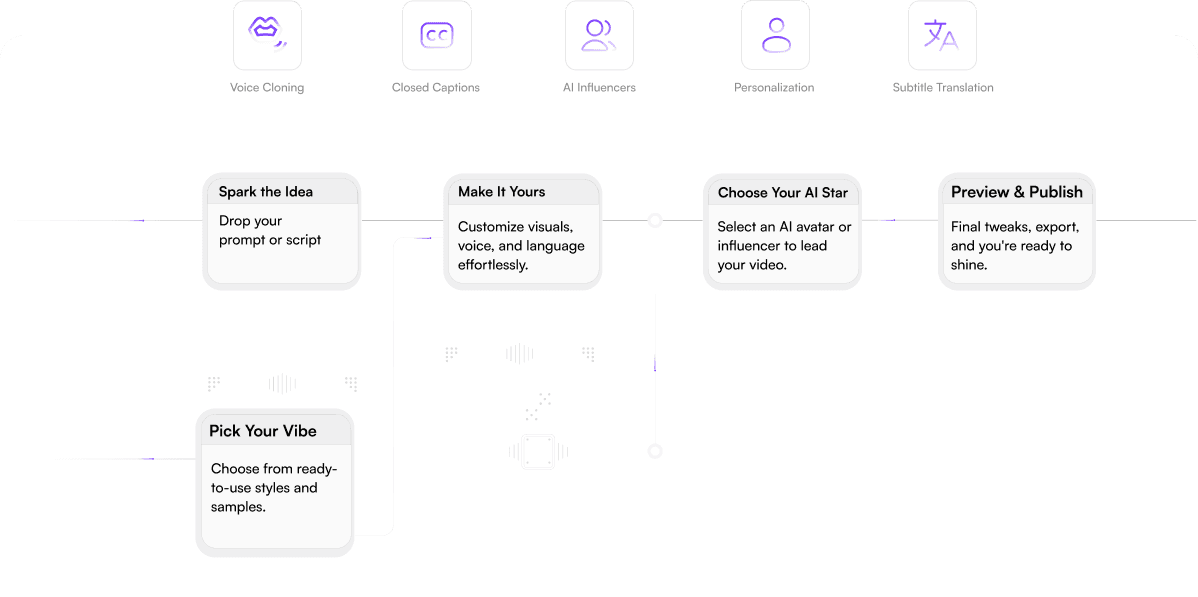
Task: Click the waveform icon below Make It Yours card
Action: pyautogui.click(x=520, y=353)
